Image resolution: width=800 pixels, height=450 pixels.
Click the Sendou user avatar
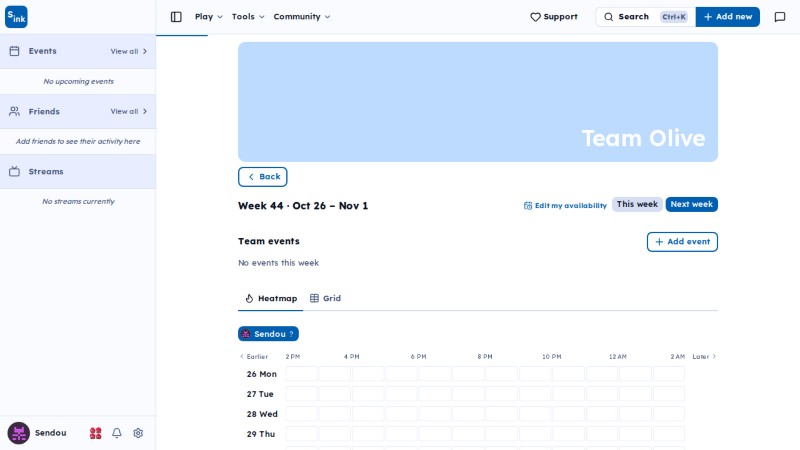[x=18, y=433]
